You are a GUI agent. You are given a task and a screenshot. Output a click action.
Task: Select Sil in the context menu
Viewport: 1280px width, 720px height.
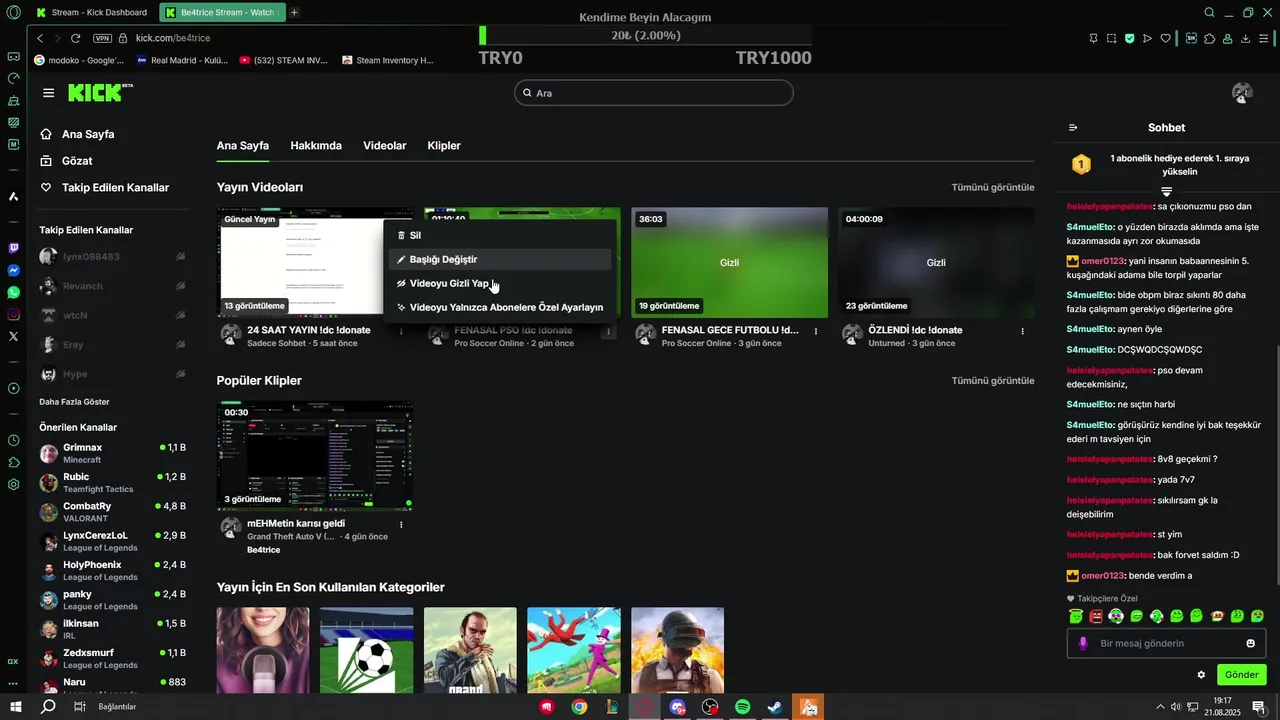pos(500,235)
